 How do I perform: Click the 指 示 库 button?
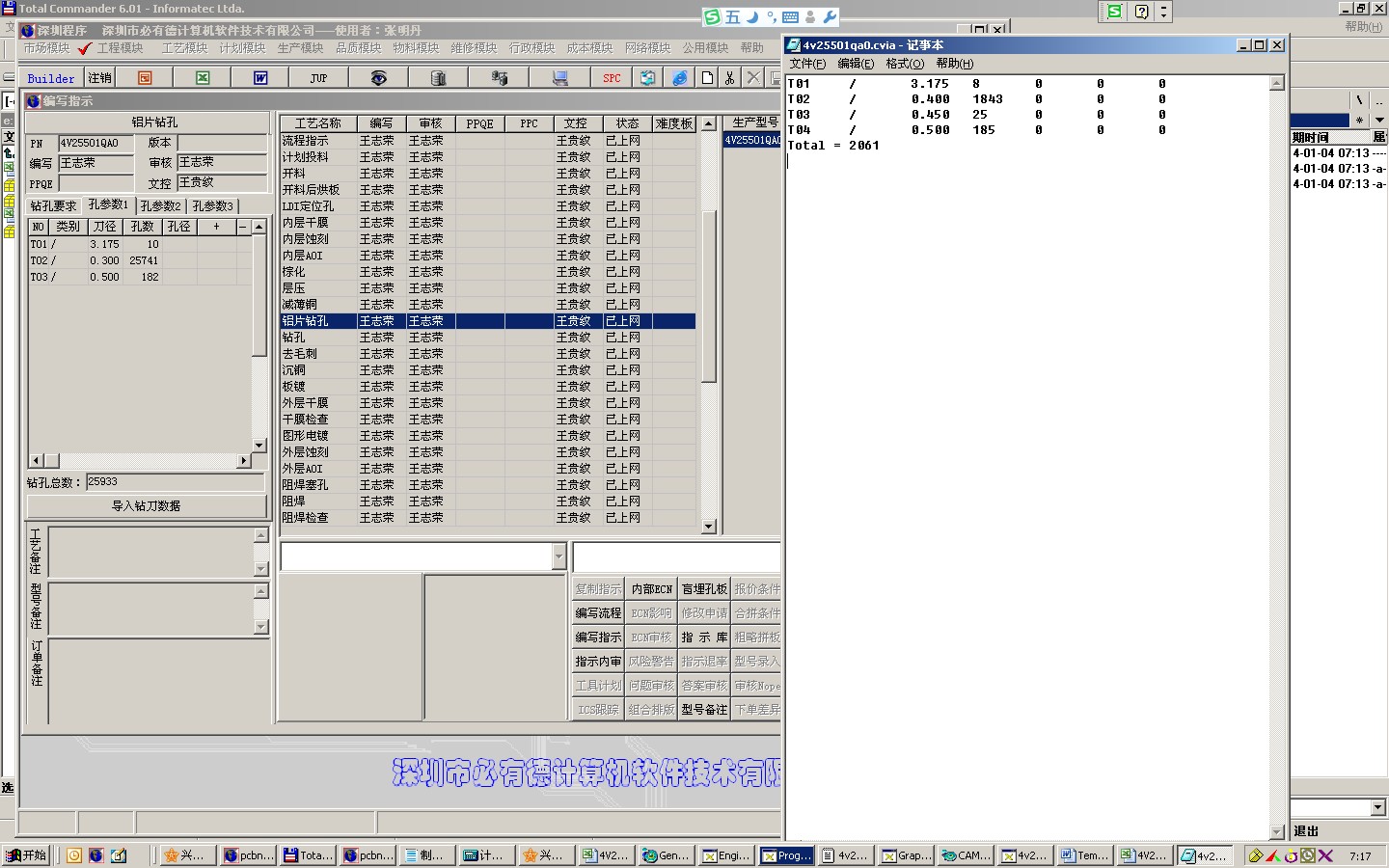tap(704, 637)
